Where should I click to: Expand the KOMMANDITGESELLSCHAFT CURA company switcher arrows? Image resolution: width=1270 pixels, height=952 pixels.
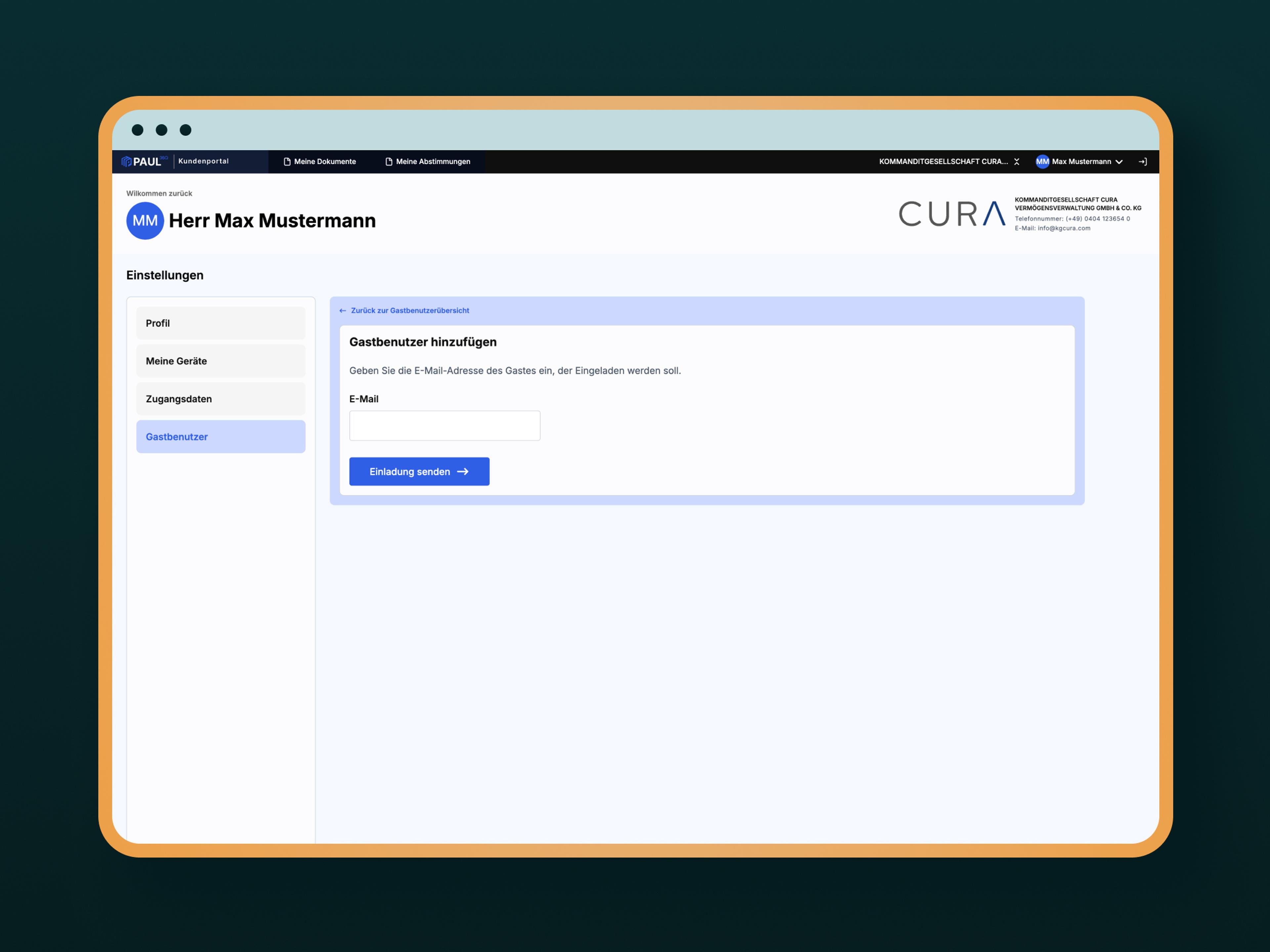point(1017,162)
